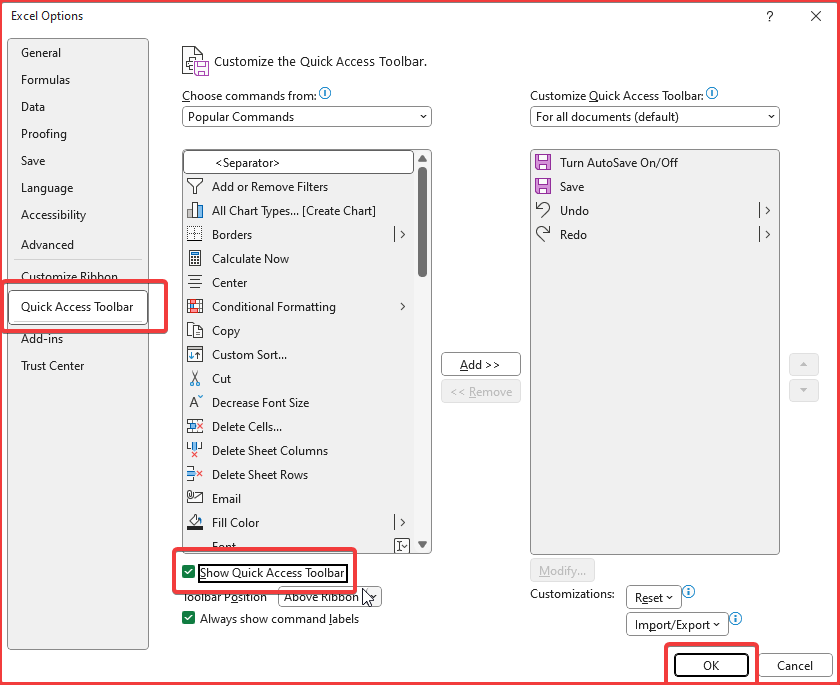
Task: Open the Choose commands from dropdown
Action: (307, 117)
